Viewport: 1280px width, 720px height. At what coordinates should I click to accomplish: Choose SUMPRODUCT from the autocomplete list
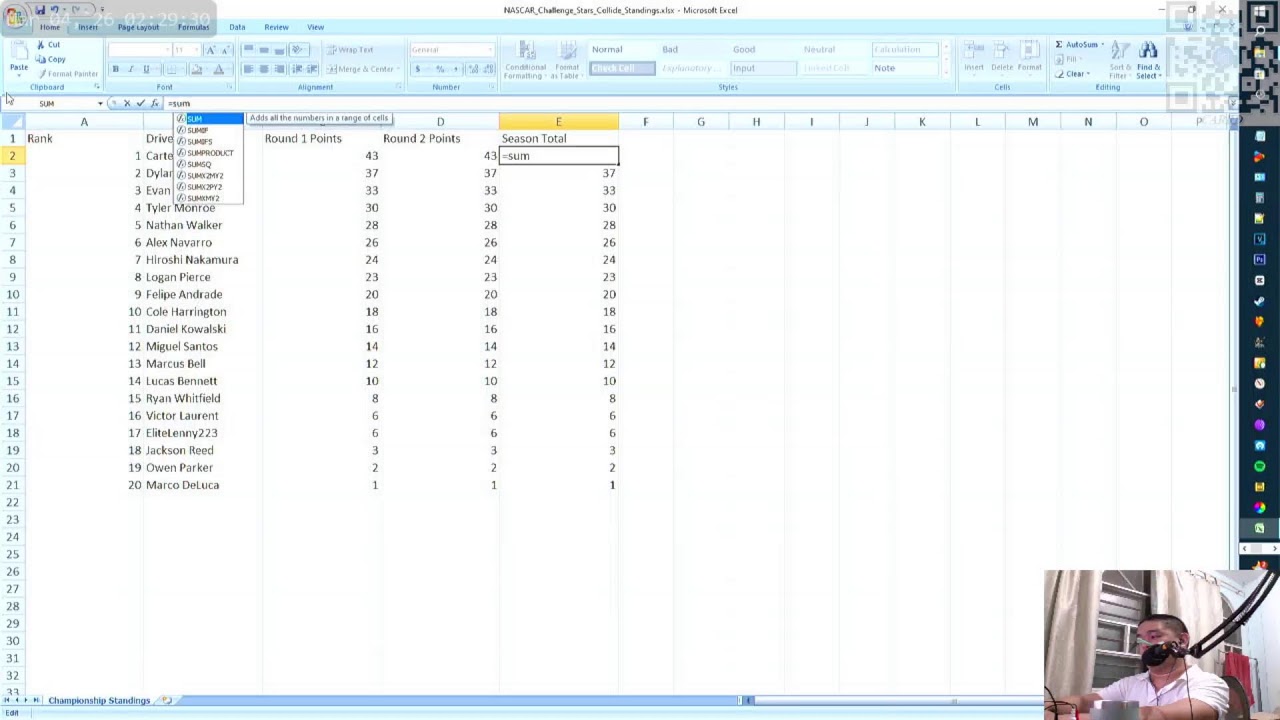point(209,153)
